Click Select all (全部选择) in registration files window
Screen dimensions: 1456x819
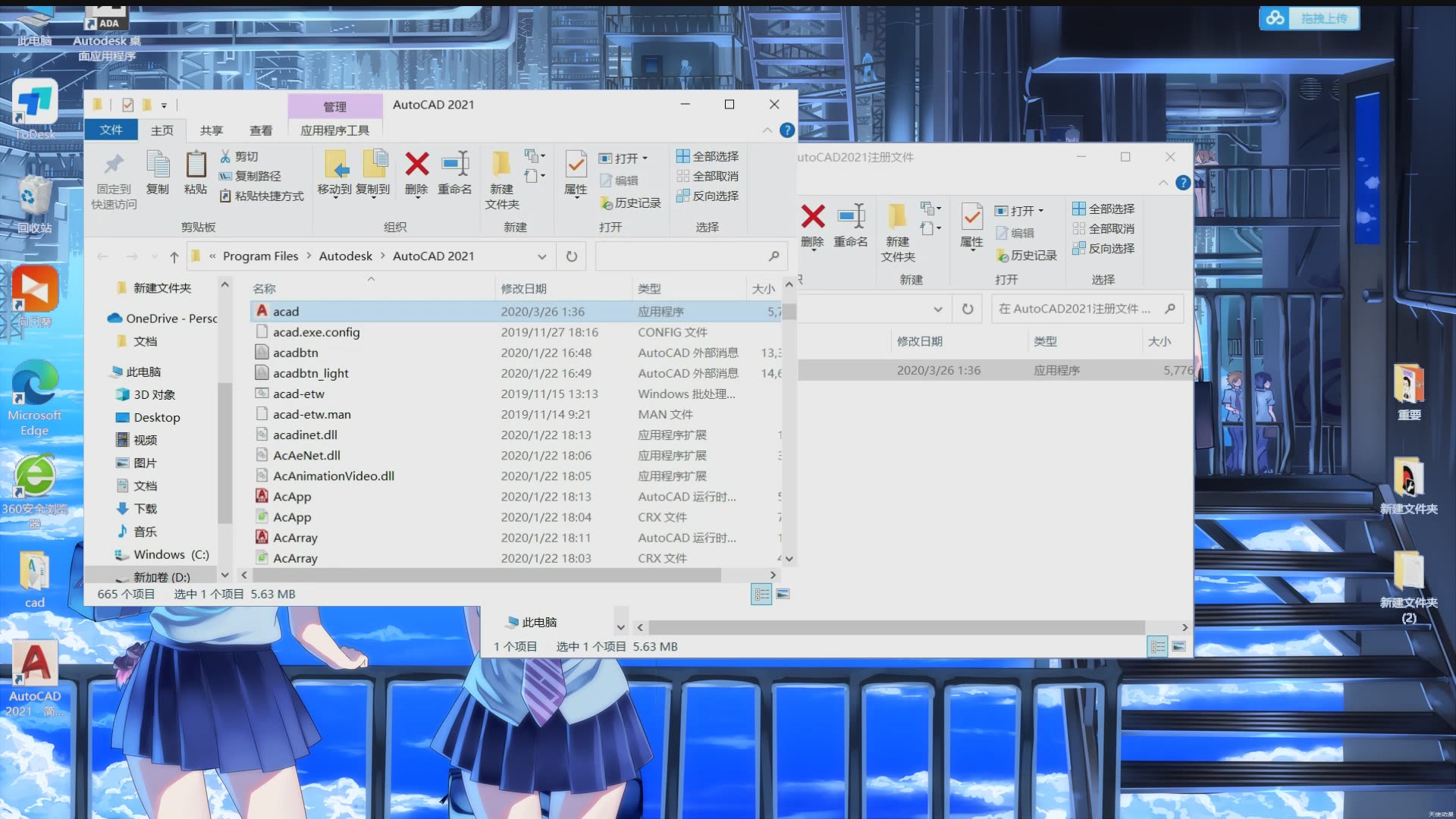(x=1103, y=209)
